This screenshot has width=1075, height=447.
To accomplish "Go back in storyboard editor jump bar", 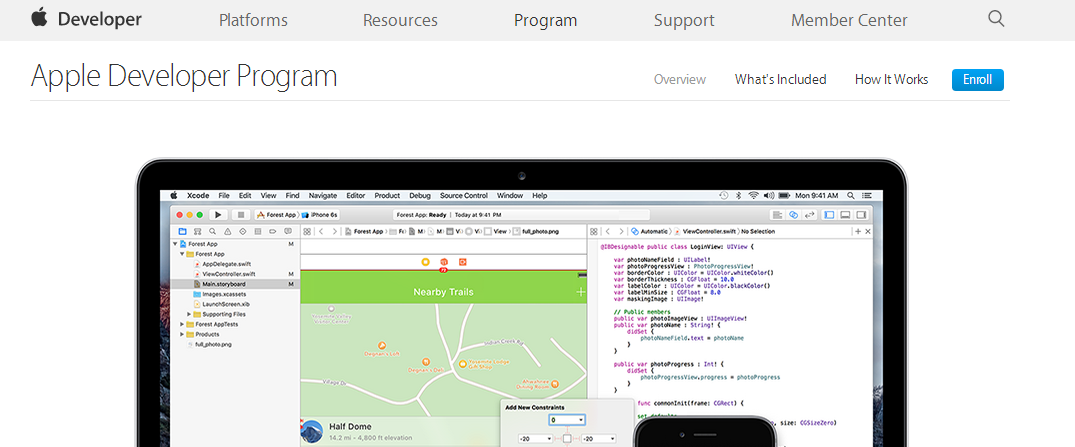I will click(321, 232).
